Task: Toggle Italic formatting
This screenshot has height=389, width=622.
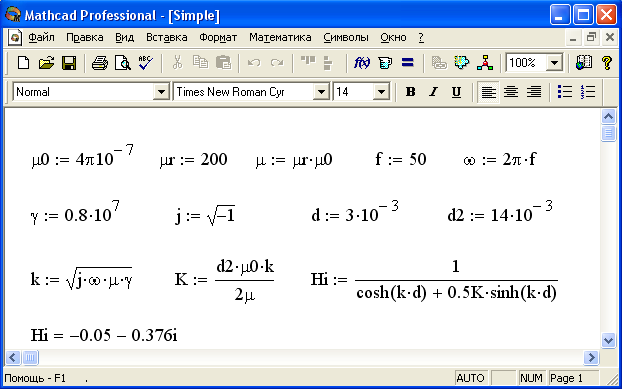Action: (x=434, y=92)
